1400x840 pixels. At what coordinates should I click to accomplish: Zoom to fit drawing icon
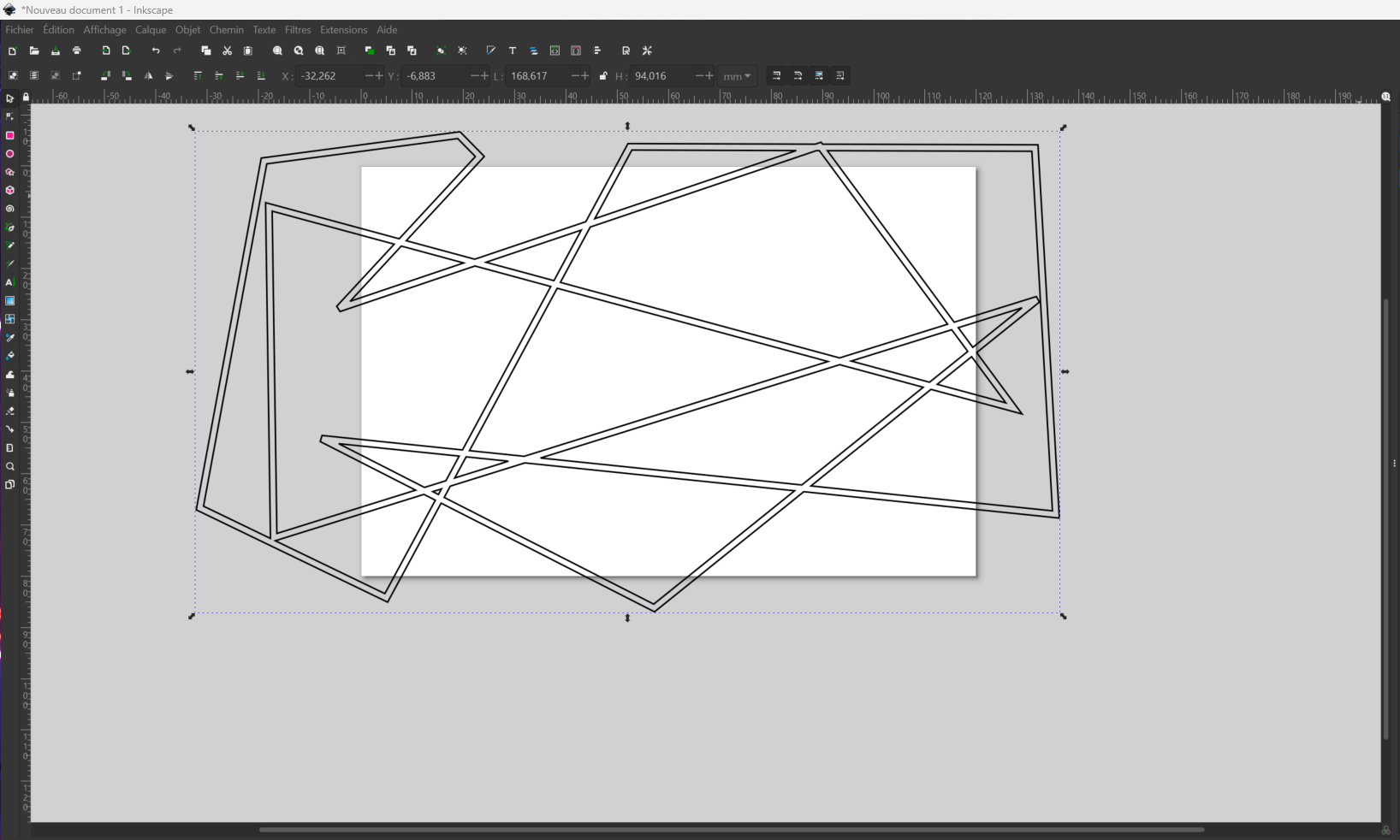tap(299, 51)
